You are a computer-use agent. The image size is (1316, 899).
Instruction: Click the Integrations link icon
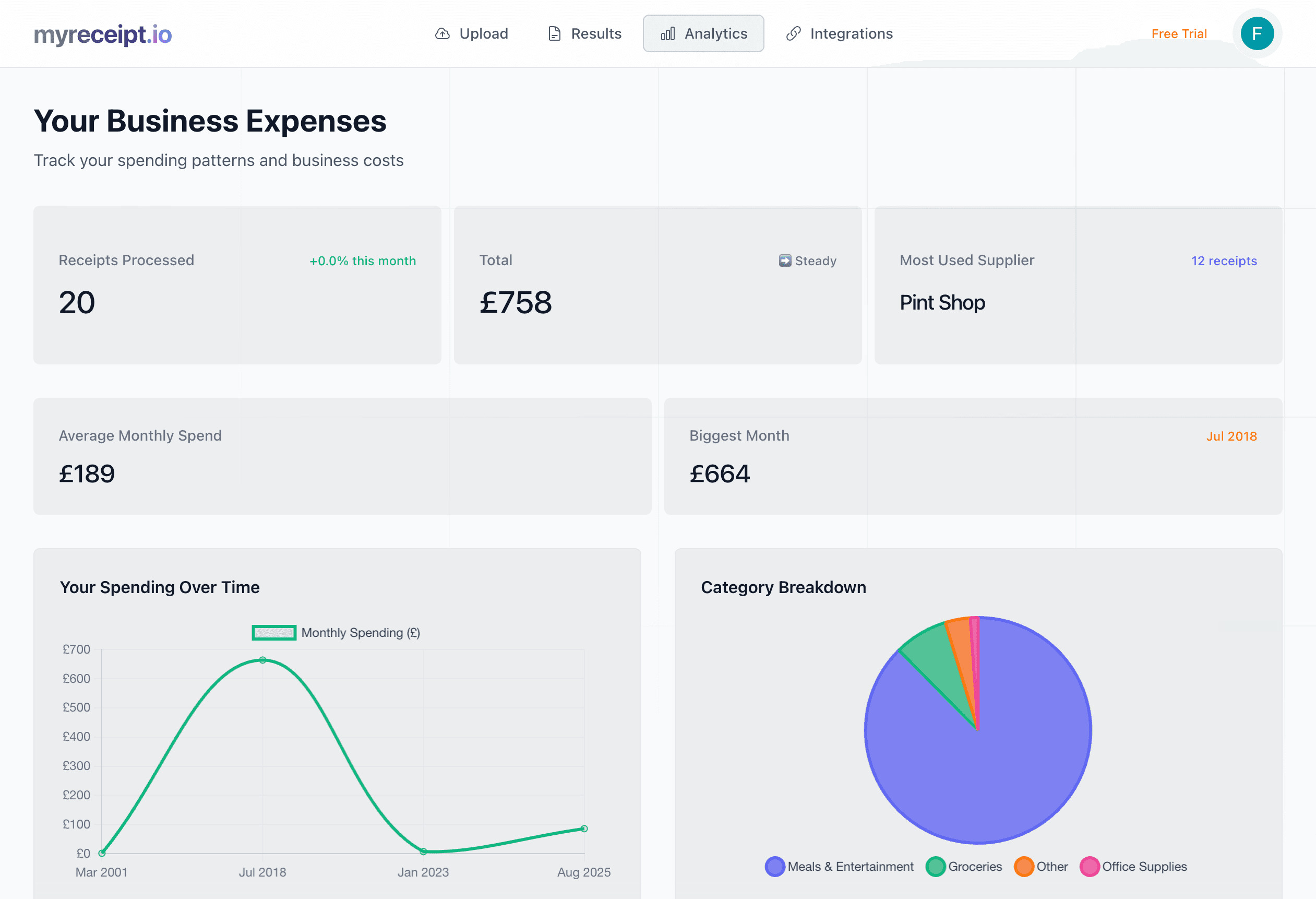coord(794,33)
